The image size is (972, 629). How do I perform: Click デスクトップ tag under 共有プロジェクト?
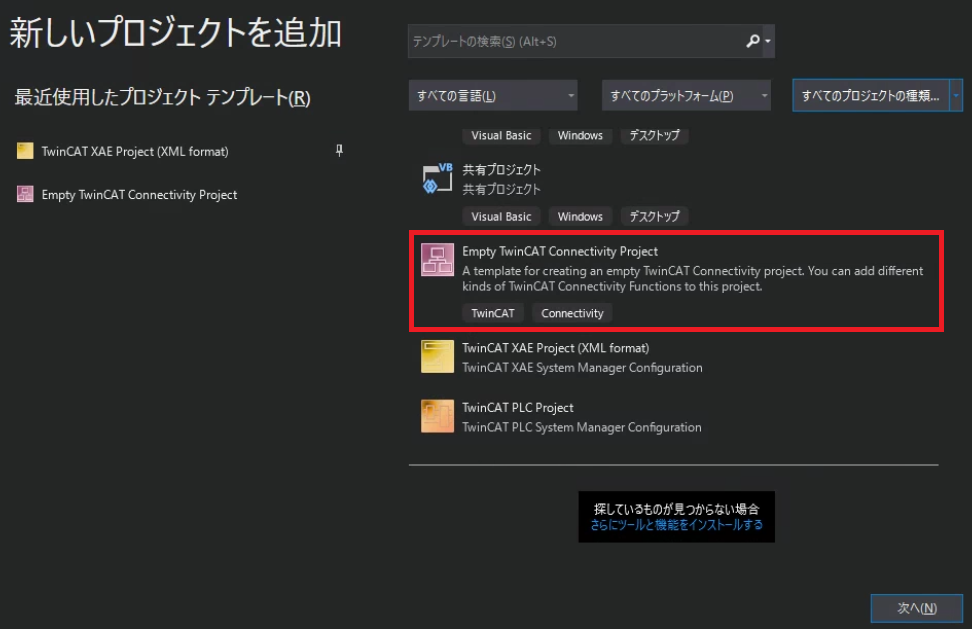pyautogui.click(x=654, y=216)
